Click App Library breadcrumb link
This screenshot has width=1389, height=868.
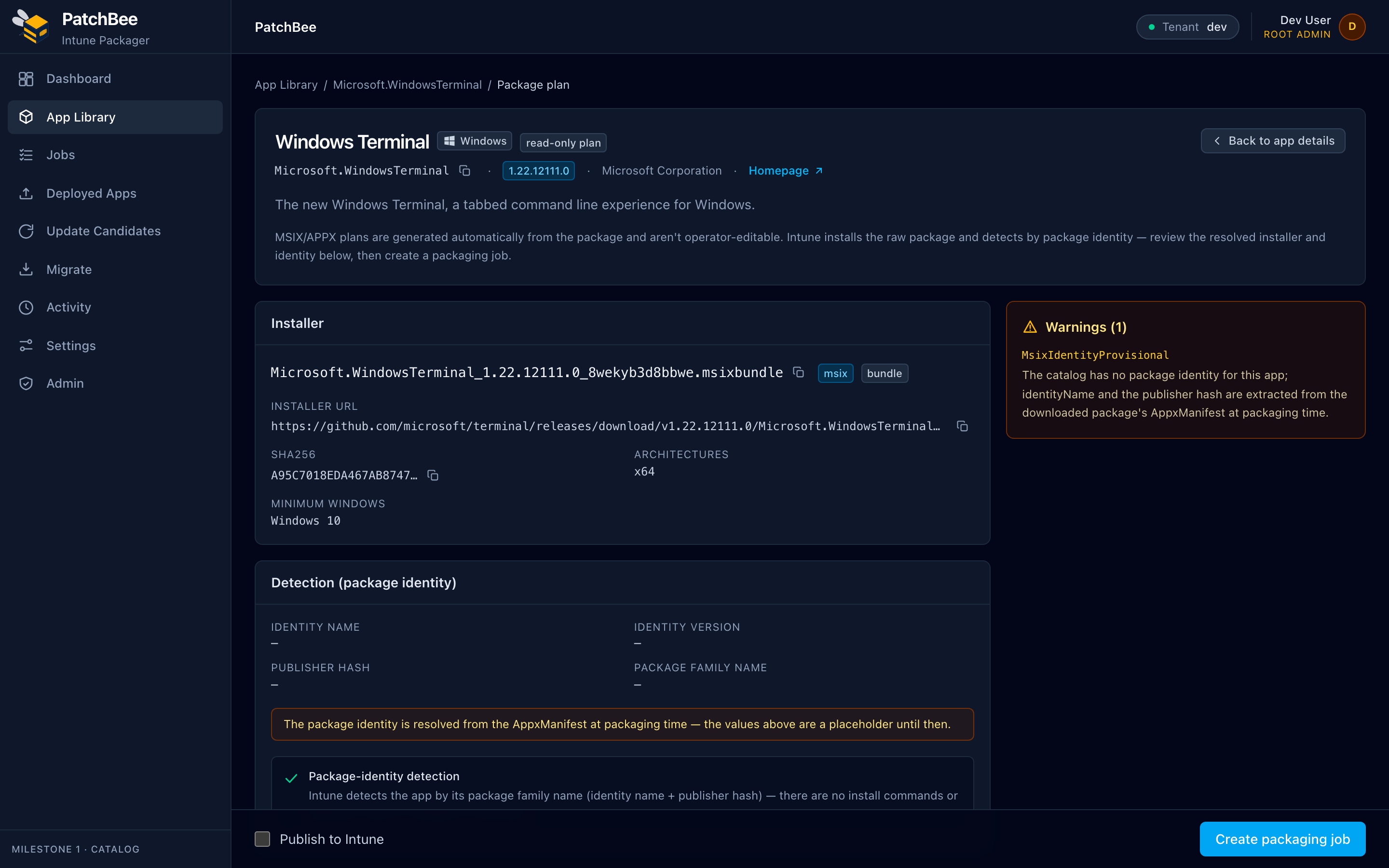point(286,85)
